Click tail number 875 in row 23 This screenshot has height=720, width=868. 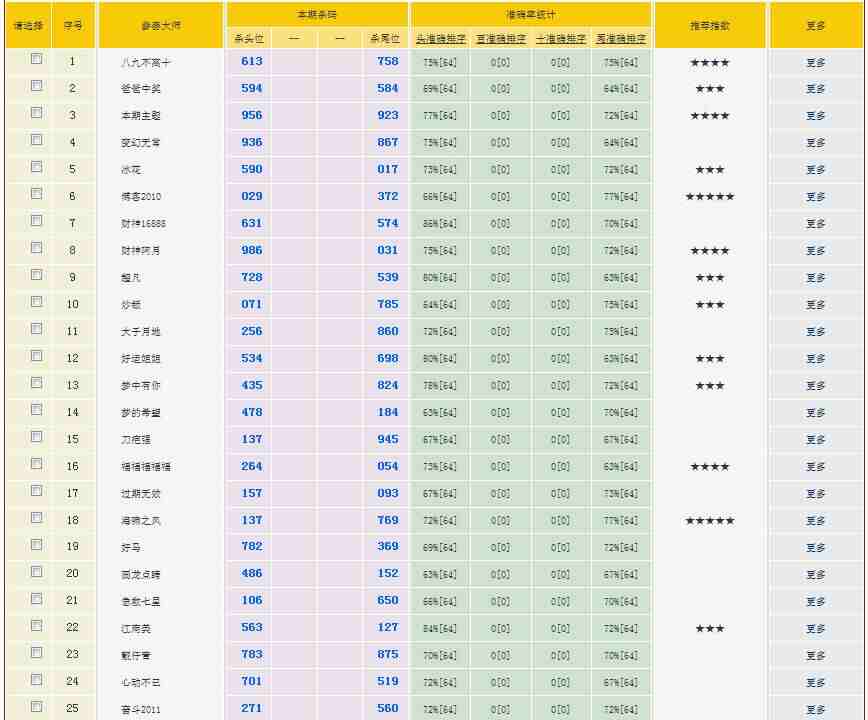388,655
